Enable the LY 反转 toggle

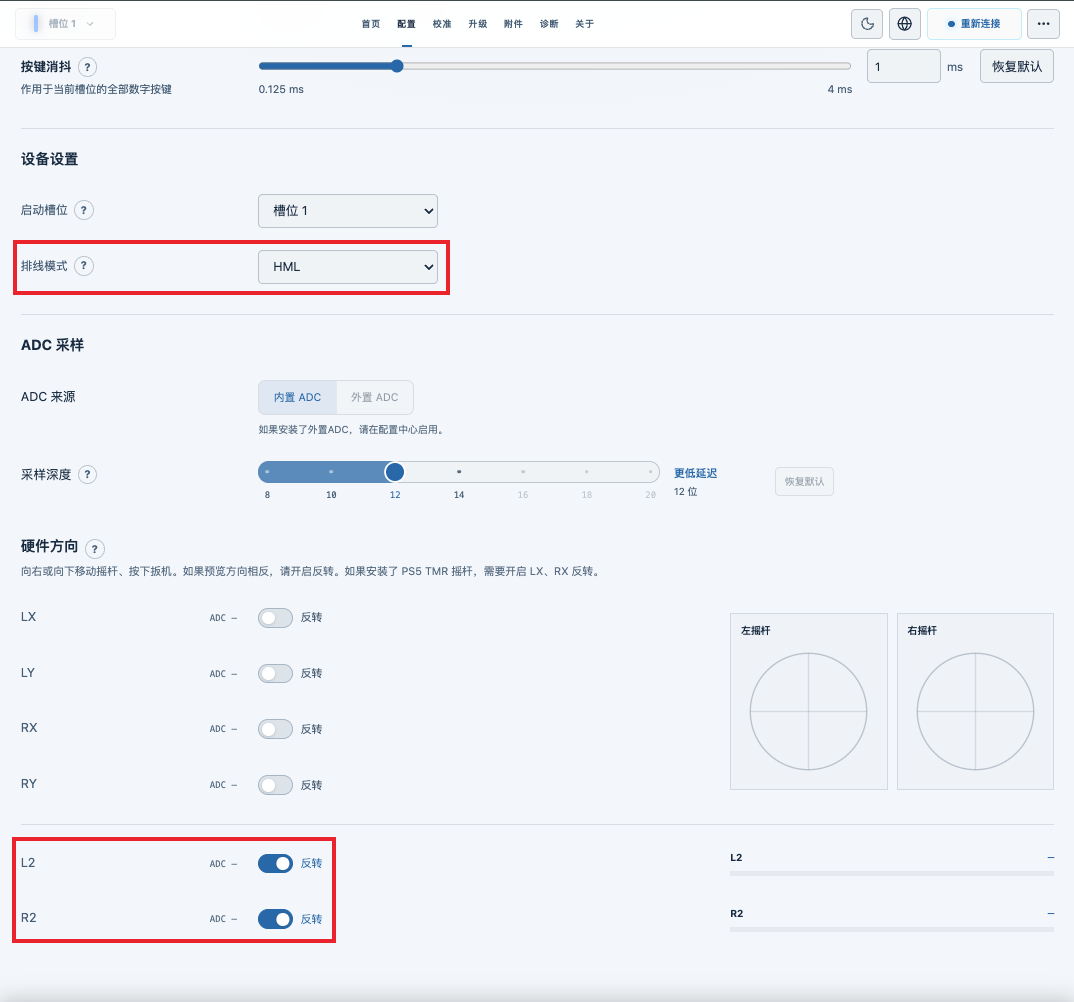[x=275, y=674]
